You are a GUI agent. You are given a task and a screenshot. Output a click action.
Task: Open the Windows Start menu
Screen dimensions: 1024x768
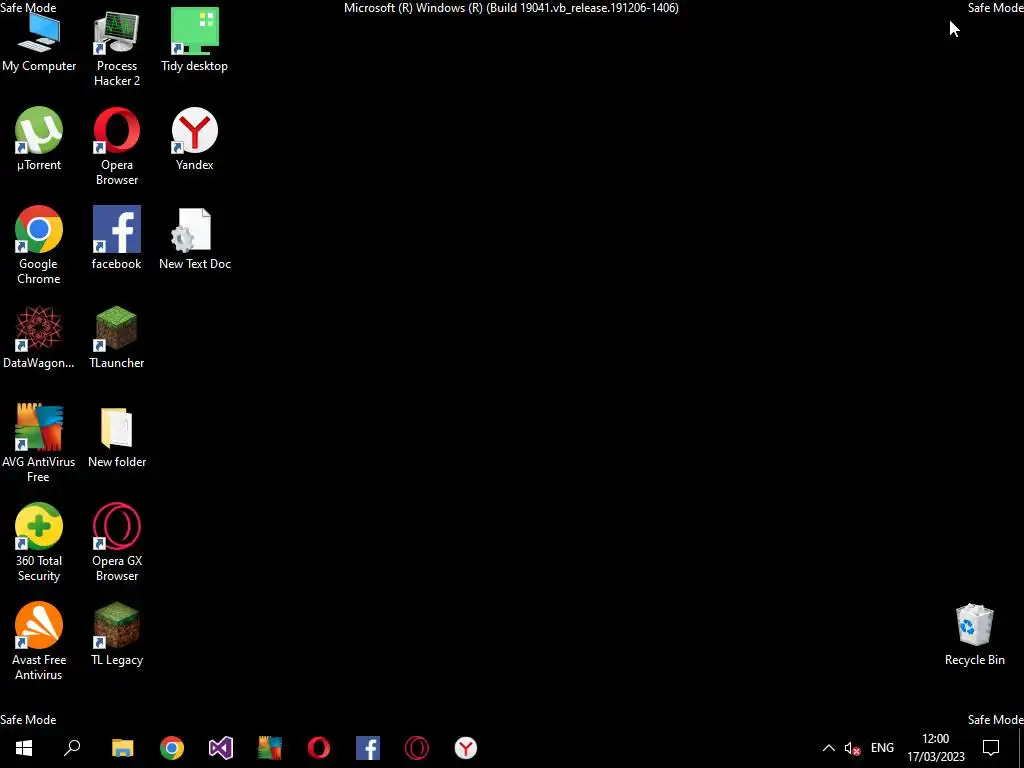click(24, 748)
